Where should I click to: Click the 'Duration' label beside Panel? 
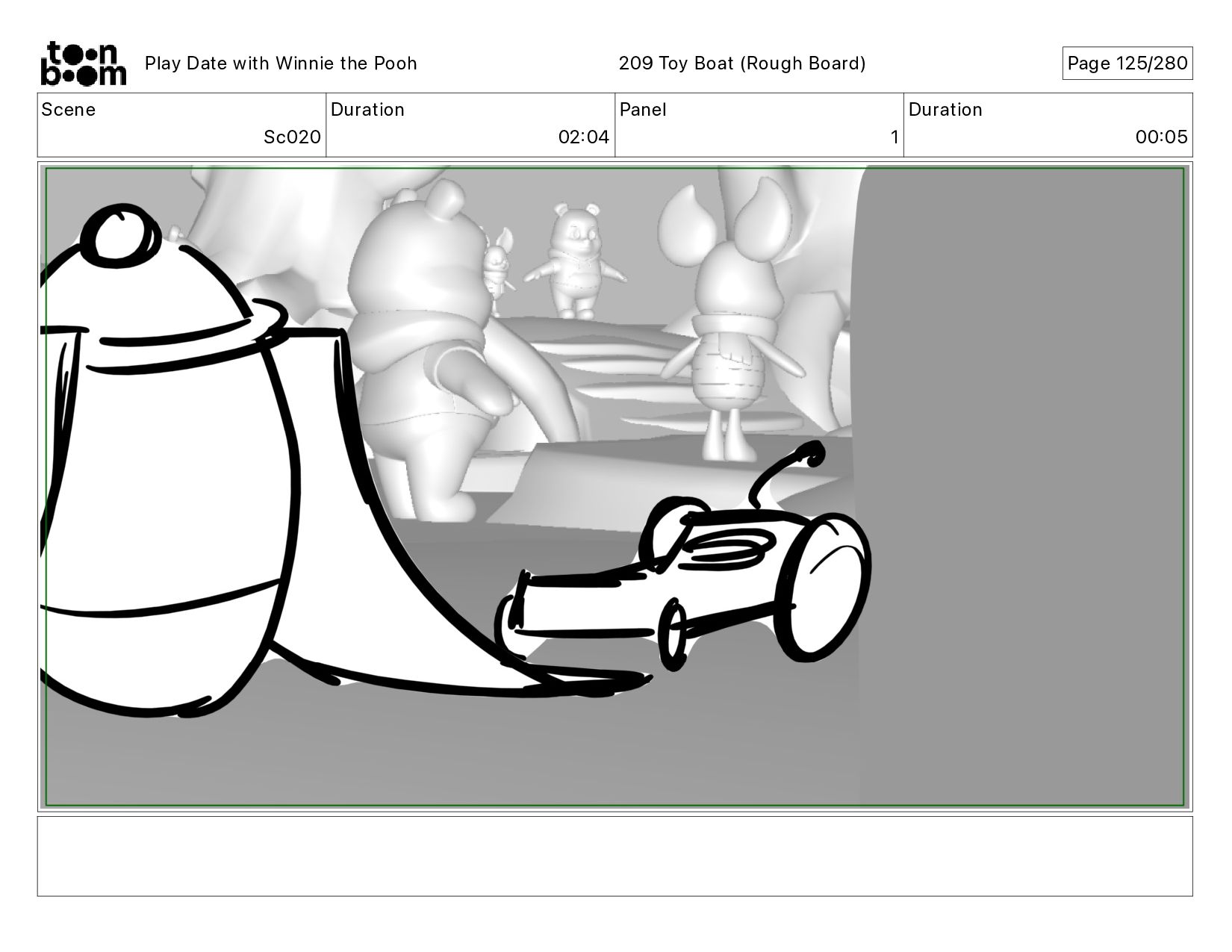coord(945,110)
